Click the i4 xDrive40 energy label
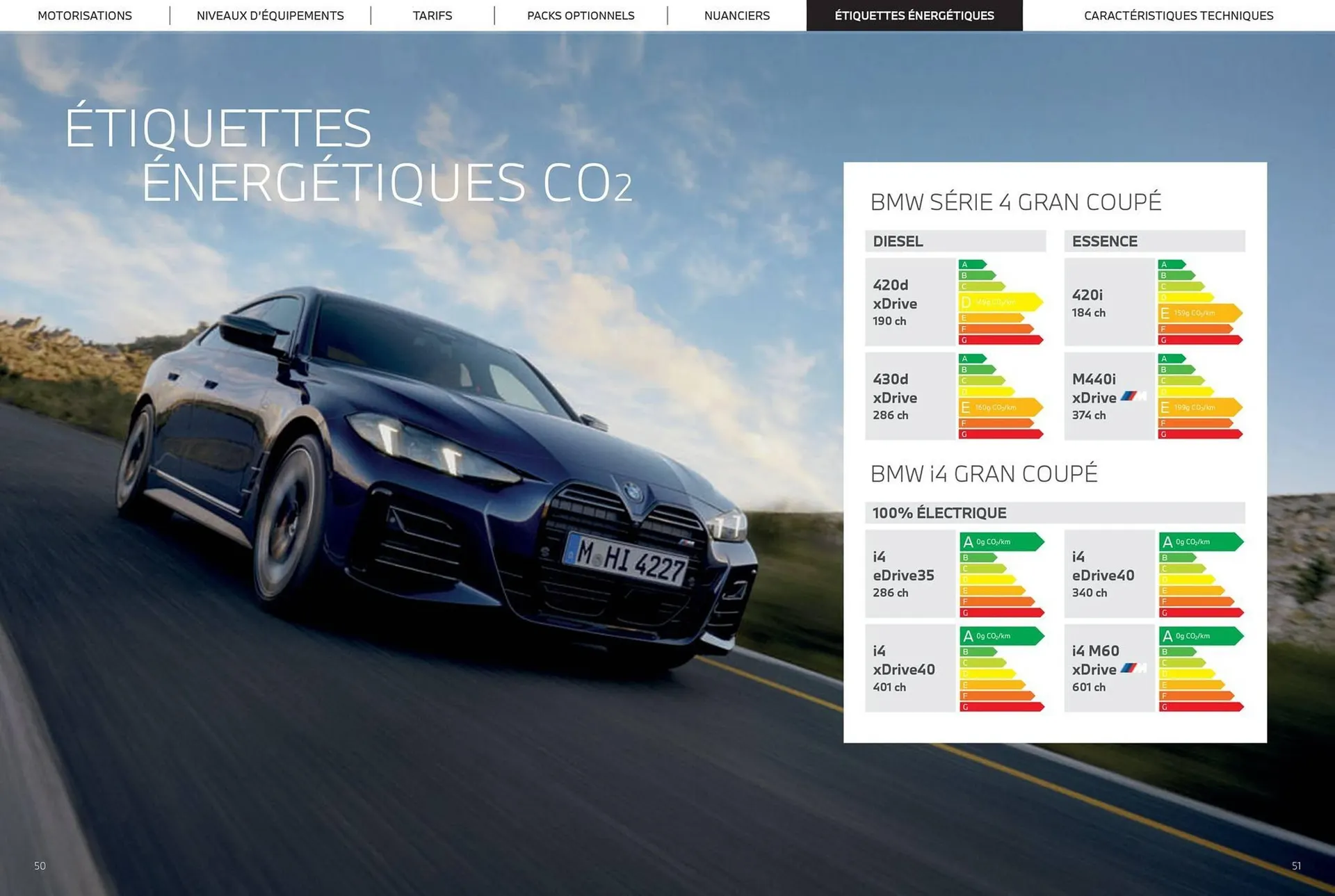 point(1001,668)
